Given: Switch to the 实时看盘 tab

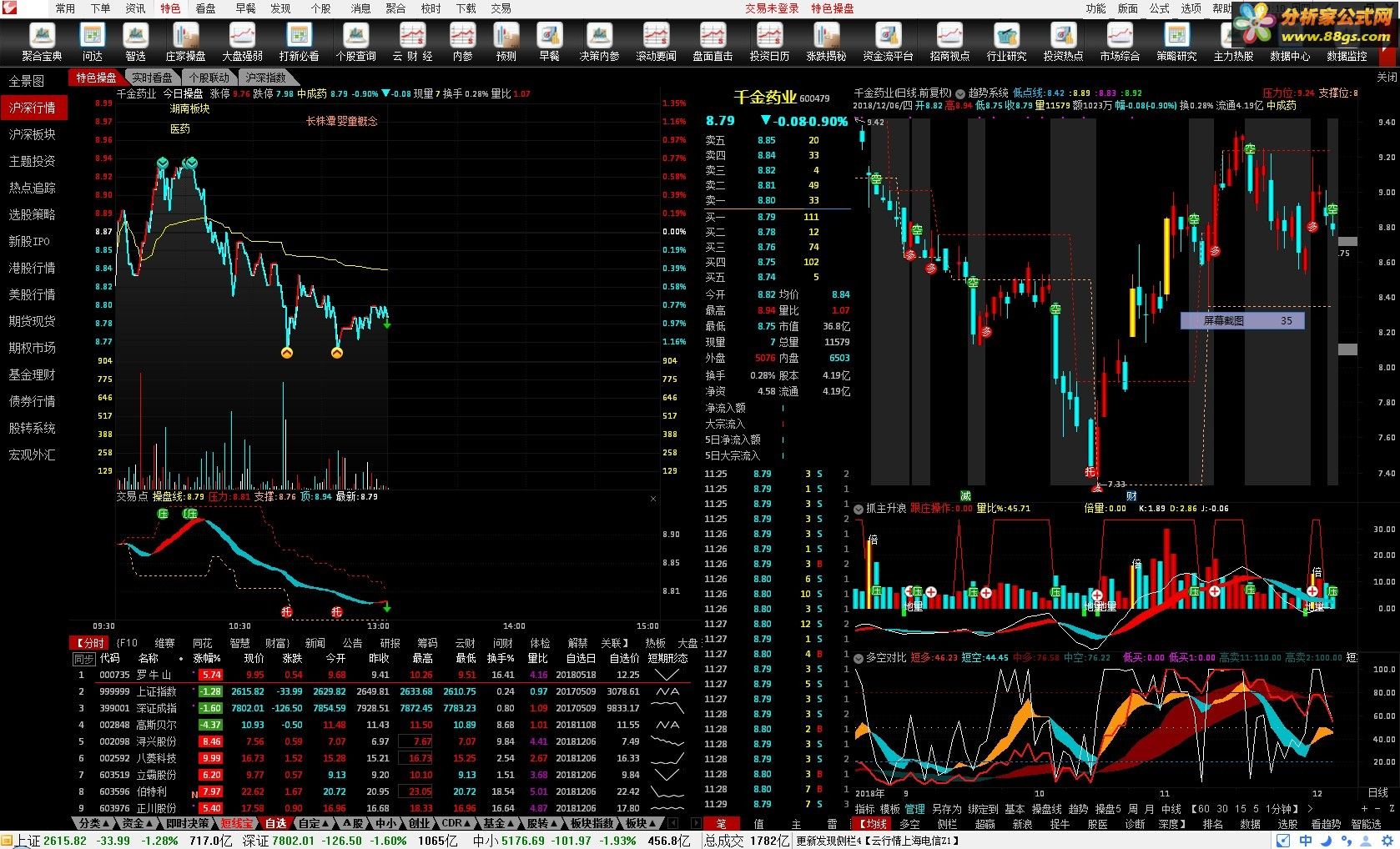Looking at the screenshot, I should (153, 78).
